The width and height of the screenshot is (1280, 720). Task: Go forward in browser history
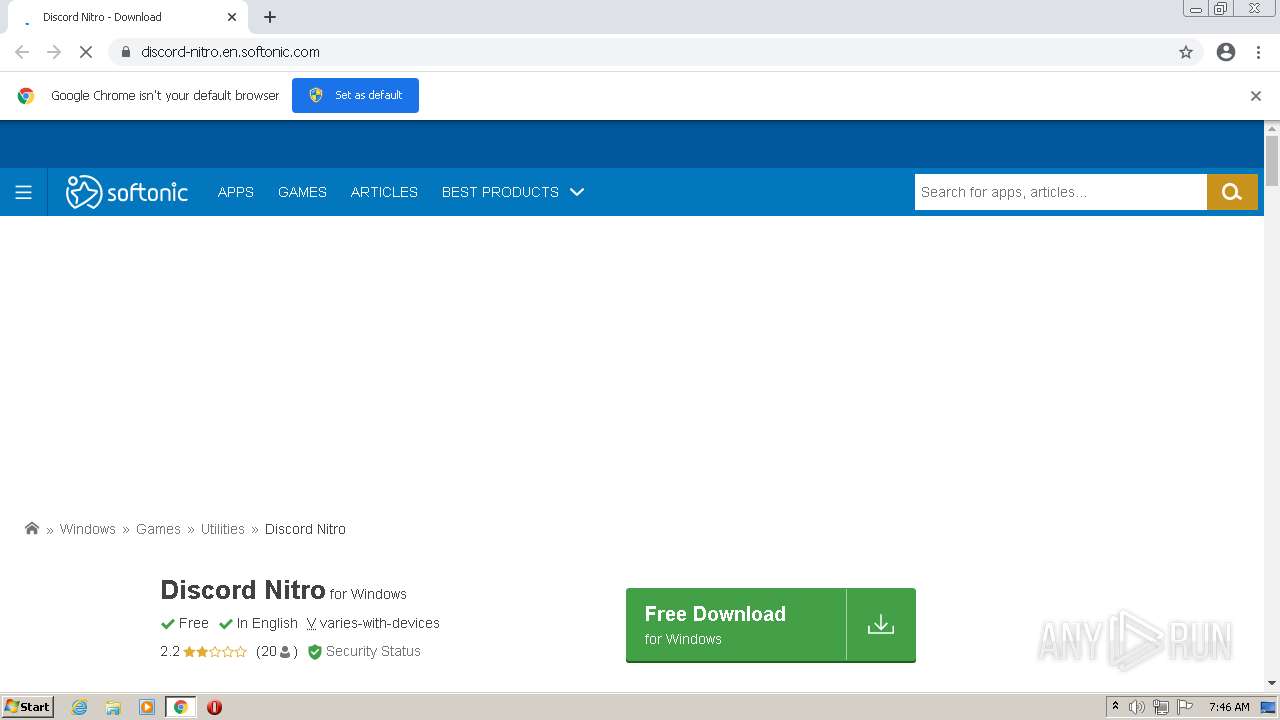coord(54,52)
